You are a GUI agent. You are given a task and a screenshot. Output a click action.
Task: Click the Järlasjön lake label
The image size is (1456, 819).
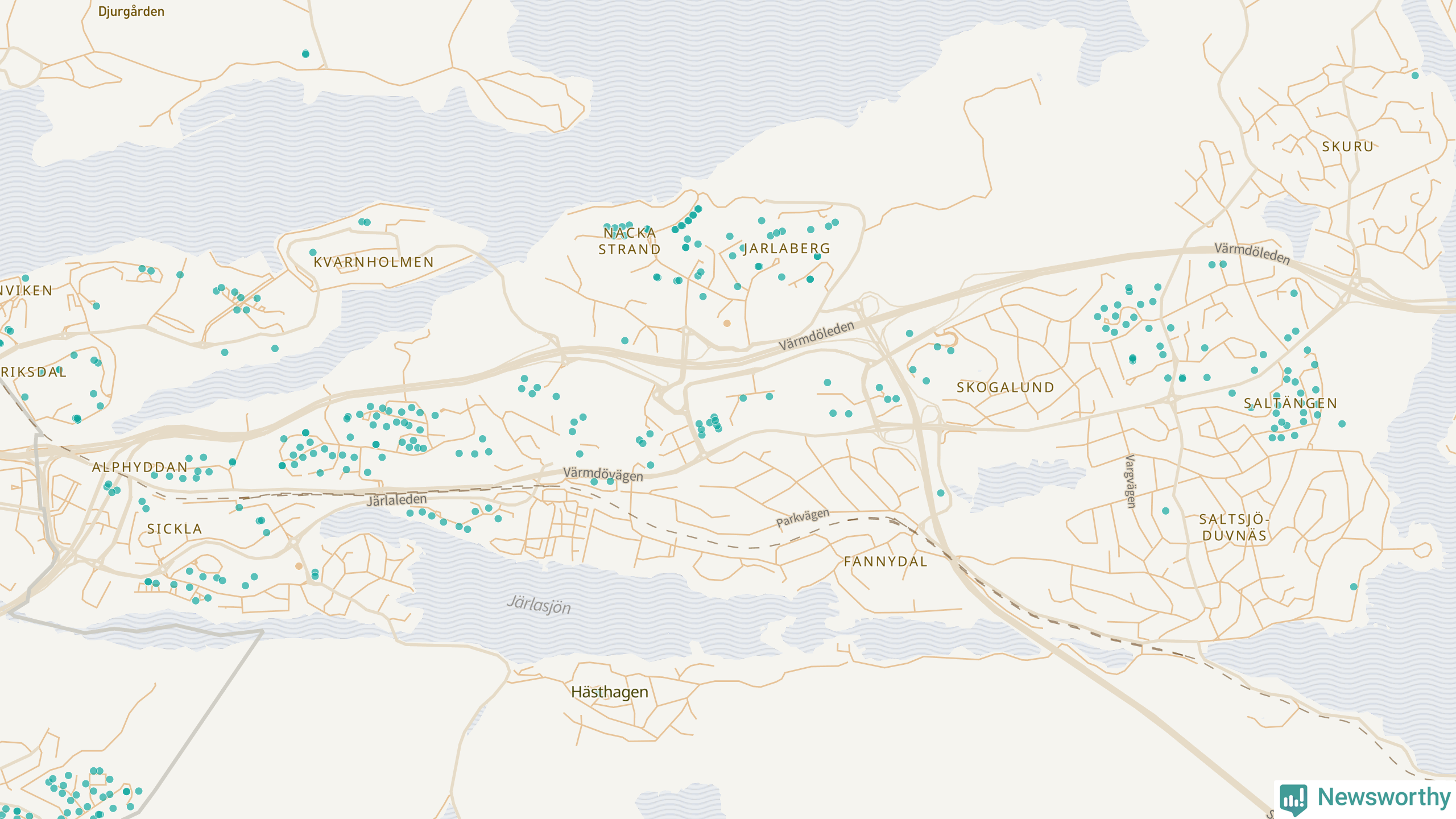point(539,604)
